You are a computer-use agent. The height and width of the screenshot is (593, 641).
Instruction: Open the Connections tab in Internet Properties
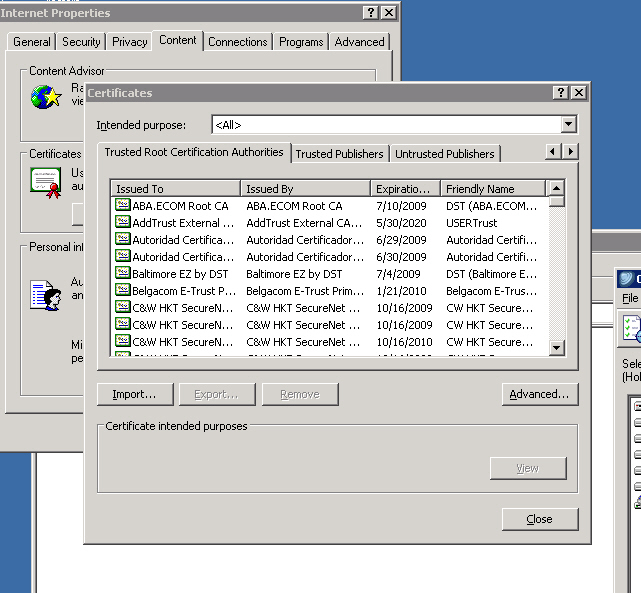pos(238,42)
